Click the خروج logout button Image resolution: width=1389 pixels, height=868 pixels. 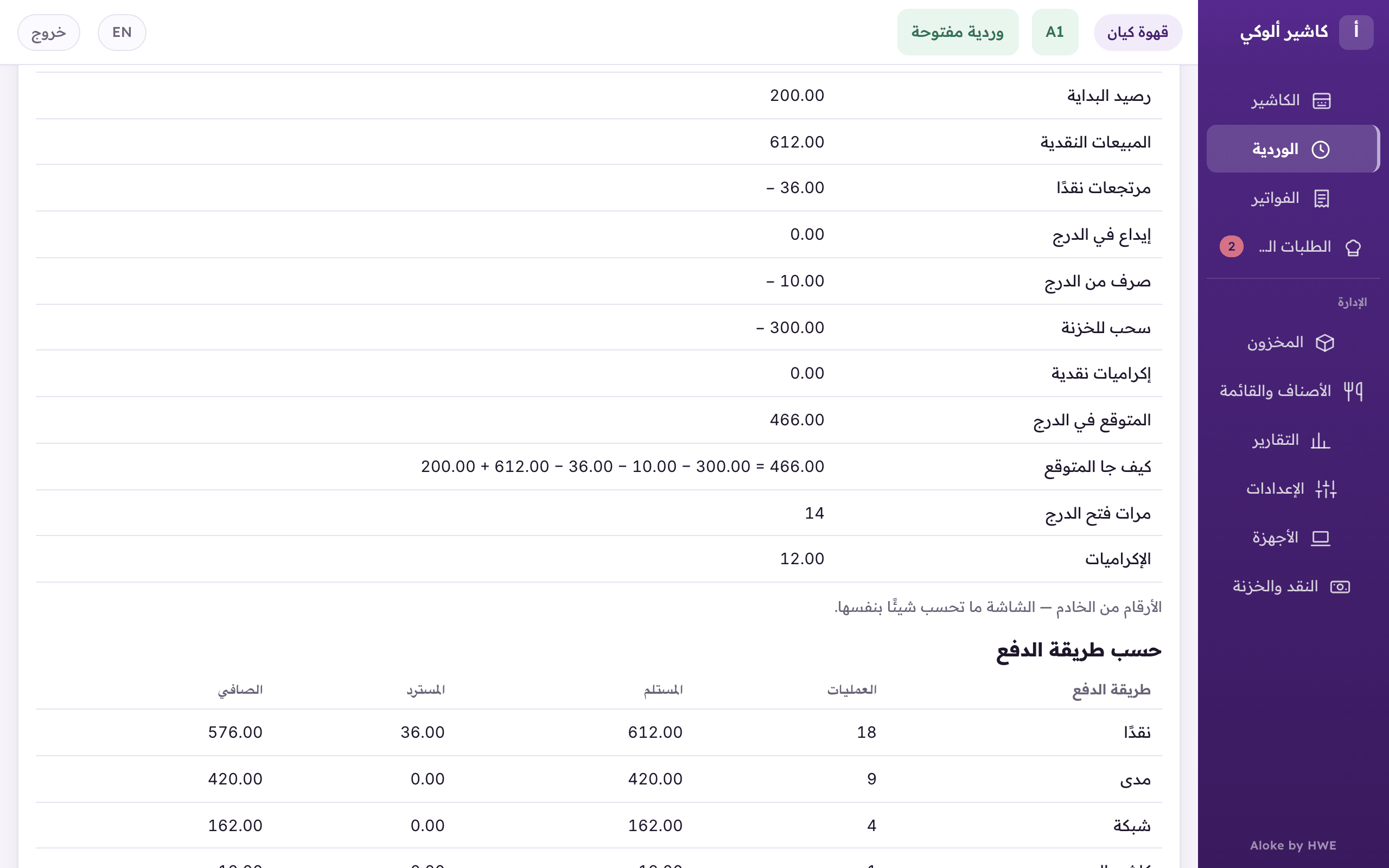[x=49, y=33]
